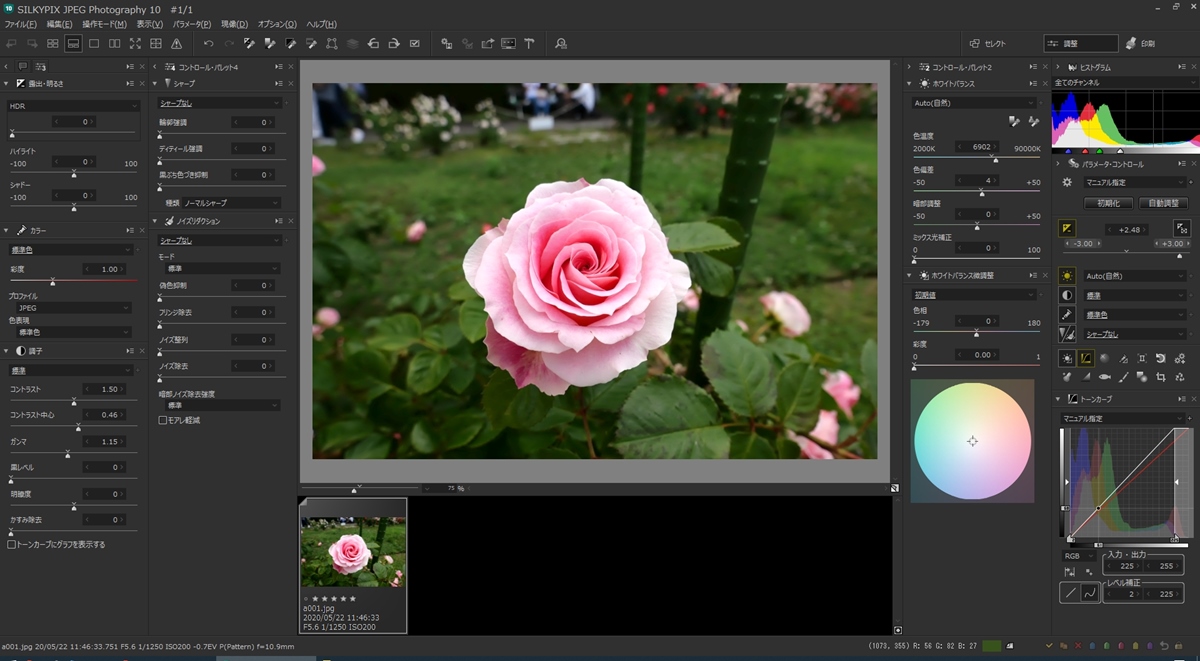This screenshot has height=661, width=1200.
Task: Click on the white balance color wheel
Action: (972, 441)
